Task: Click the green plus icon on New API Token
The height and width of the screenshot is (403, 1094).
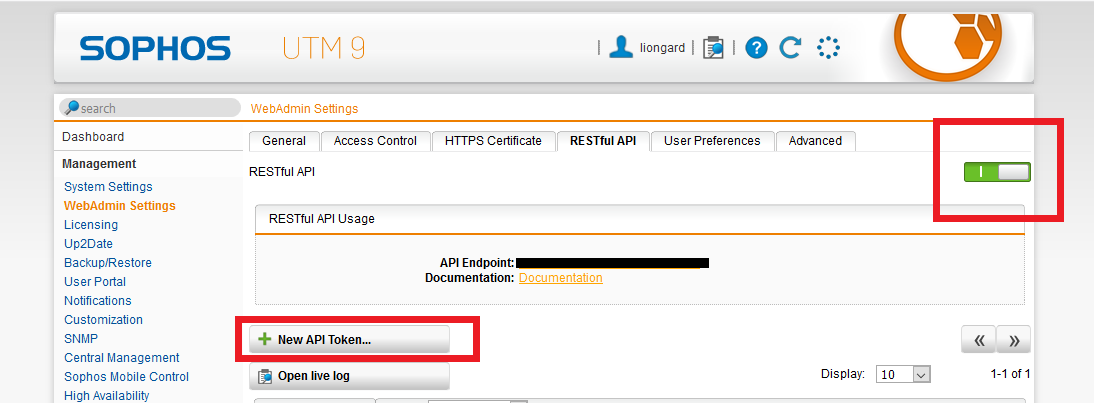Action: point(264,340)
